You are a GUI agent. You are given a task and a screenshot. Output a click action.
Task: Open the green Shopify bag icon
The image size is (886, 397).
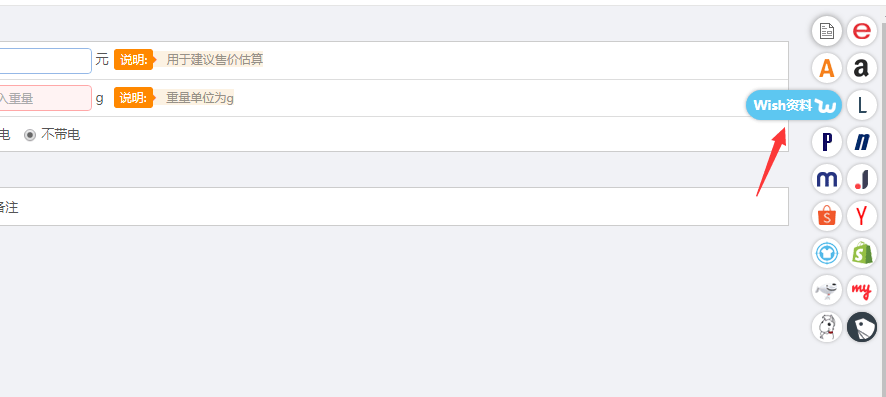click(862, 253)
